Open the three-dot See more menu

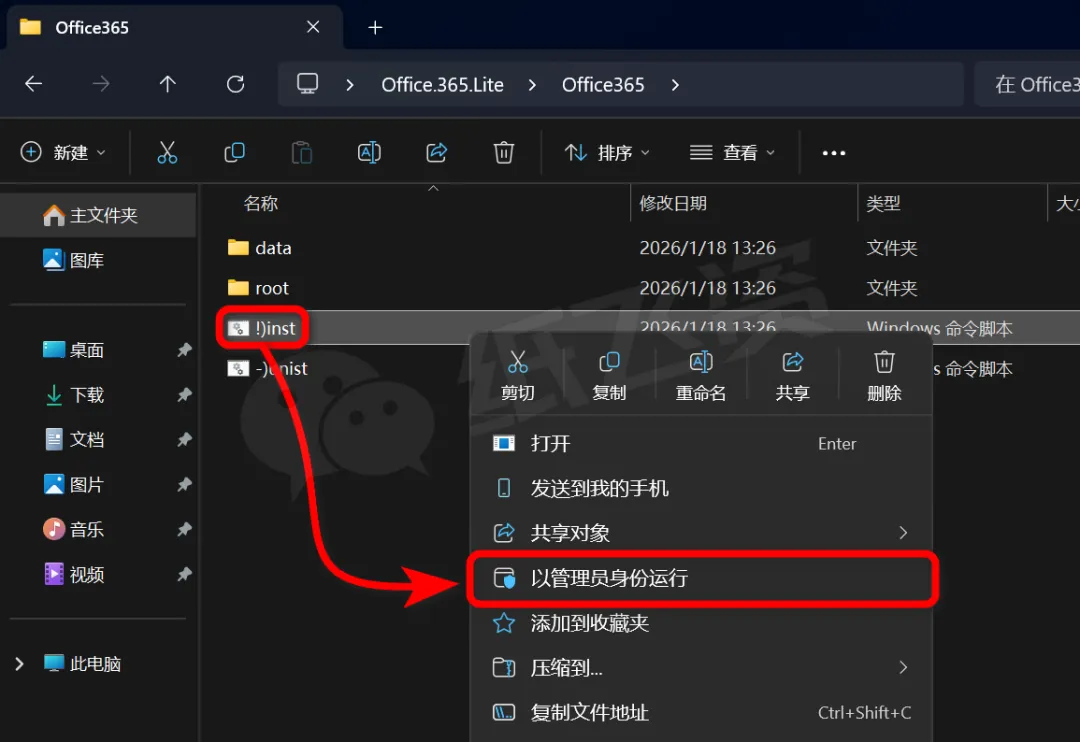(x=833, y=153)
